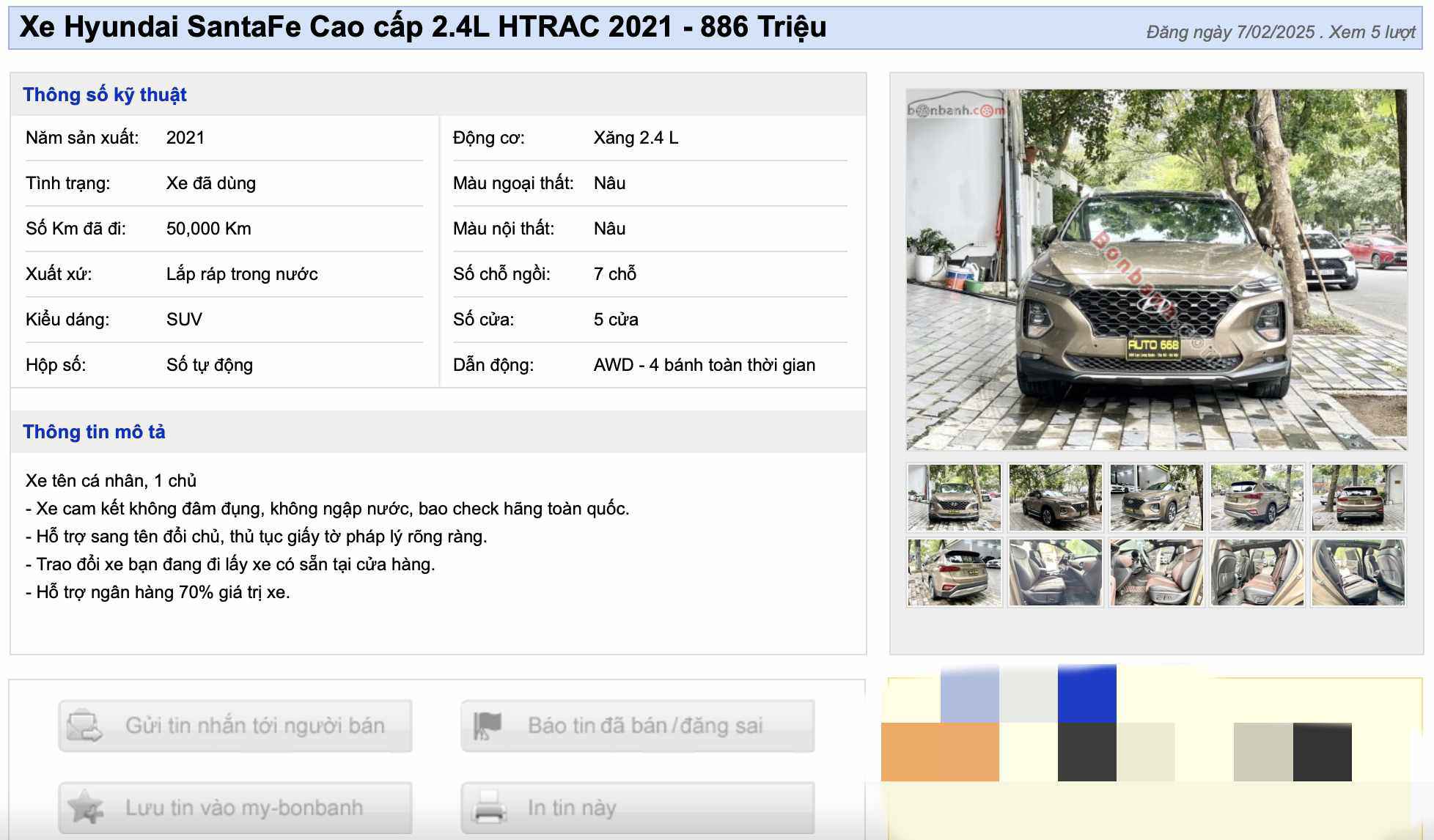Click description line 'Trao đổi xe bạn đang đi'
Viewport: 1434px width, 840px height.
(230, 564)
